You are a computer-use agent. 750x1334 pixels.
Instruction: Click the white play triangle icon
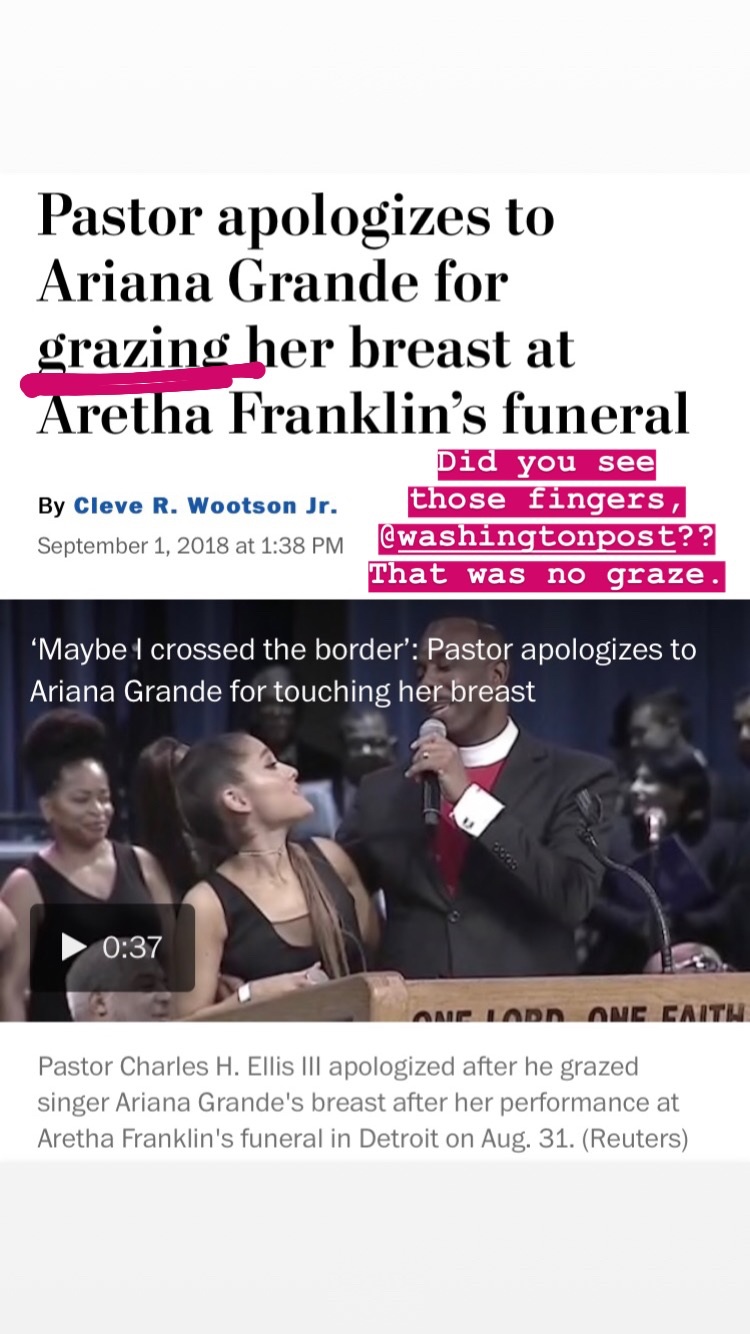73,947
